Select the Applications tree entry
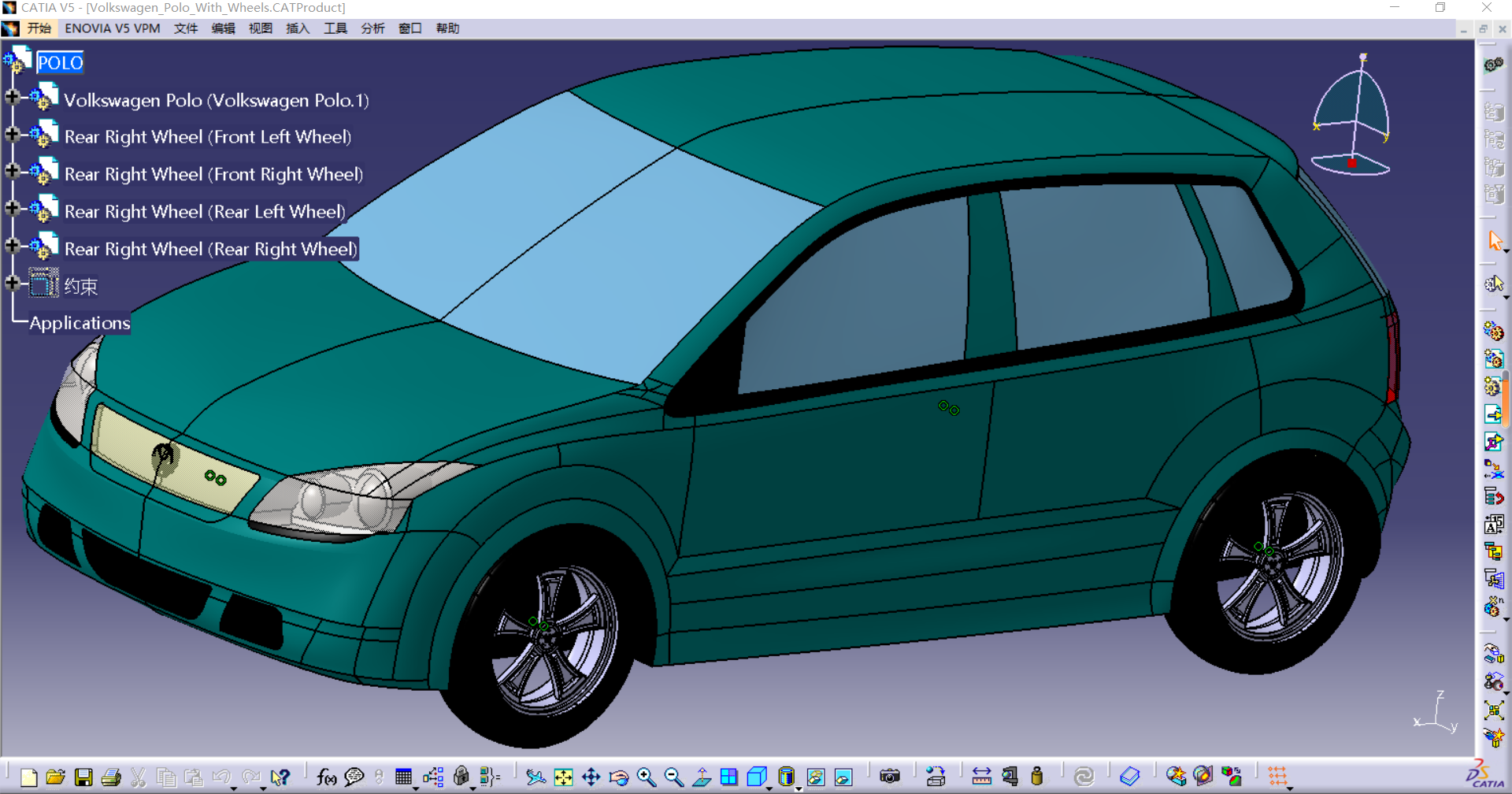 tap(80, 323)
